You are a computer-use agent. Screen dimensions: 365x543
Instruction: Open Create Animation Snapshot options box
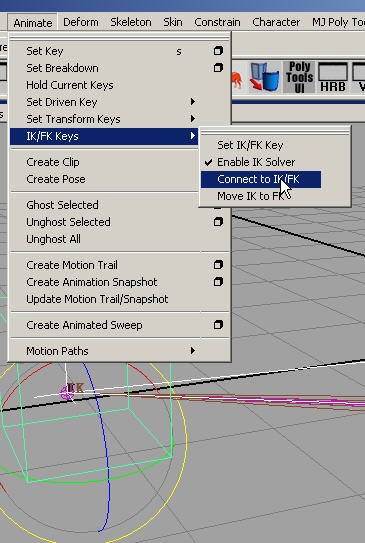(218, 282)
